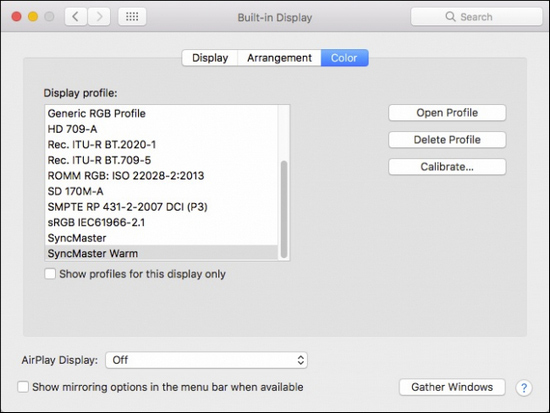Click into the Search field
The width and height of the screenshot is (550, 413).
[x=476, y=16]
